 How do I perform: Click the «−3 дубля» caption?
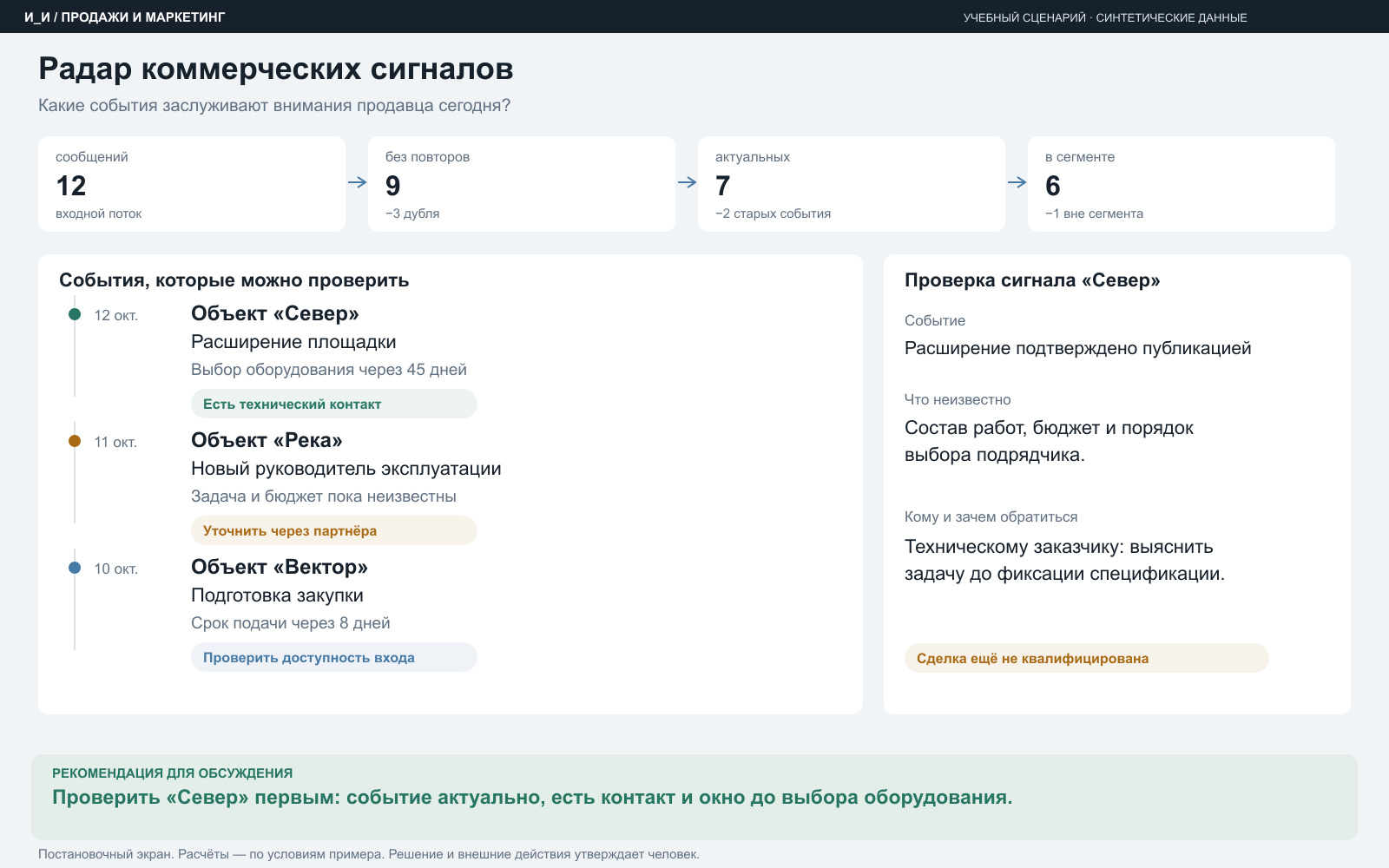(x=412, y=214)
